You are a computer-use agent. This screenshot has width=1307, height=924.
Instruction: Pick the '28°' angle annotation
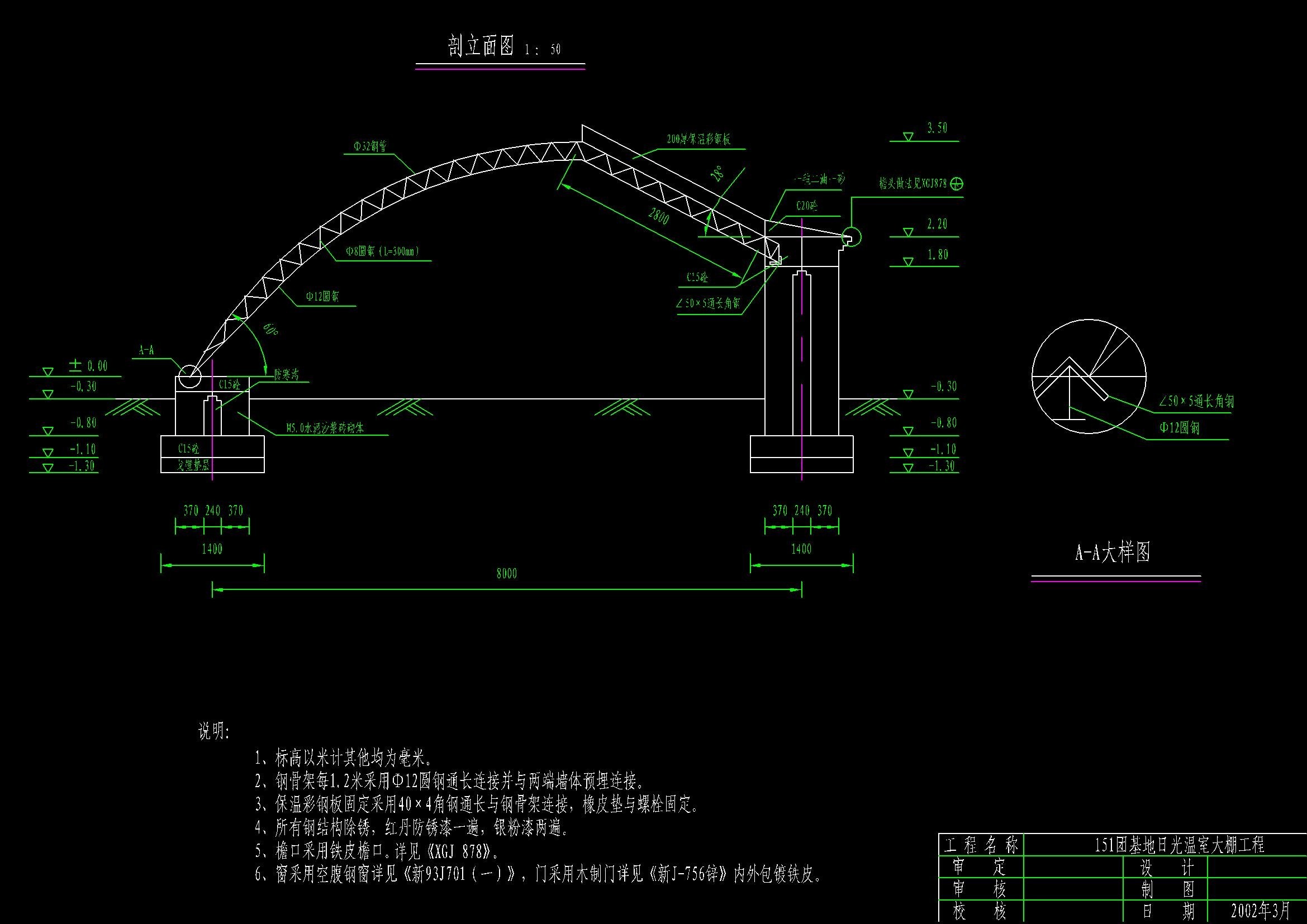[x=717, y=173]
